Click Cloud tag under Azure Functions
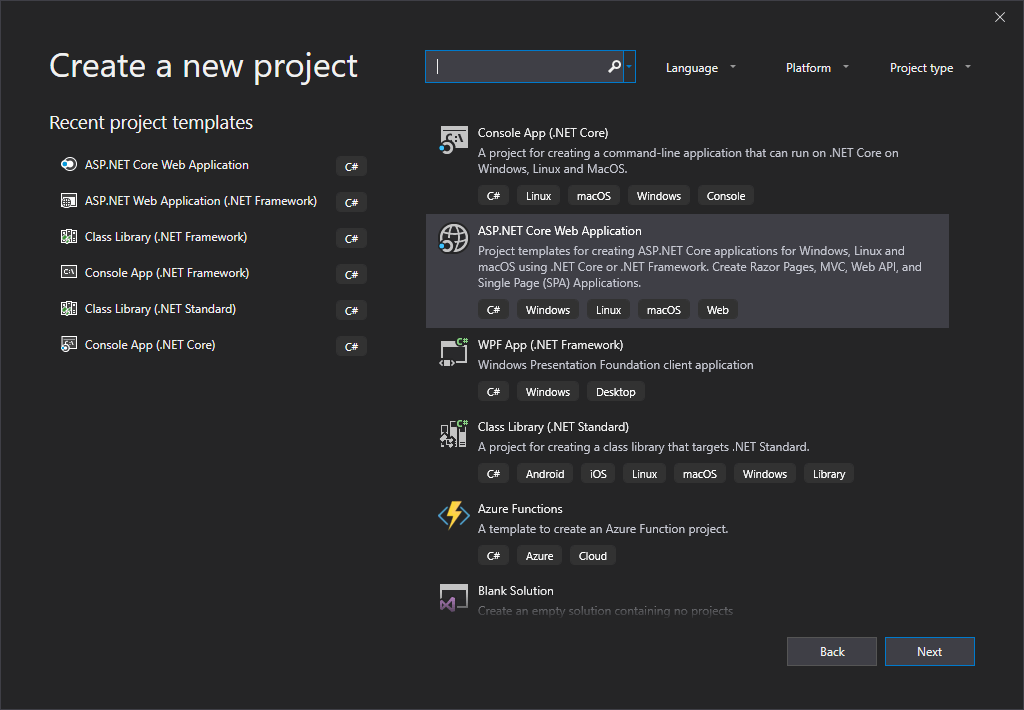This screenshot has width=1024, height=710. coord(592,556)
